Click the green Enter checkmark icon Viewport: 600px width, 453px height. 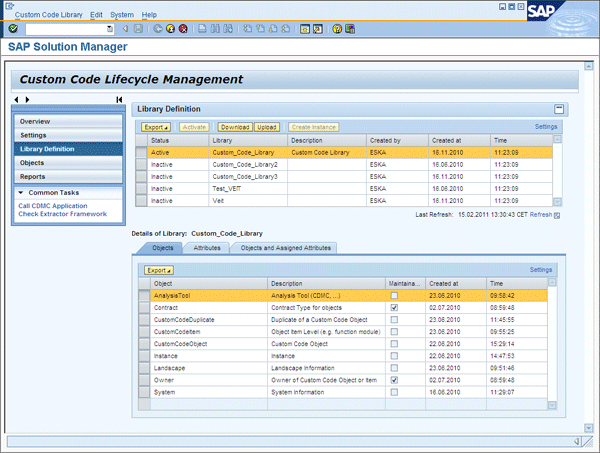(13, 29)
